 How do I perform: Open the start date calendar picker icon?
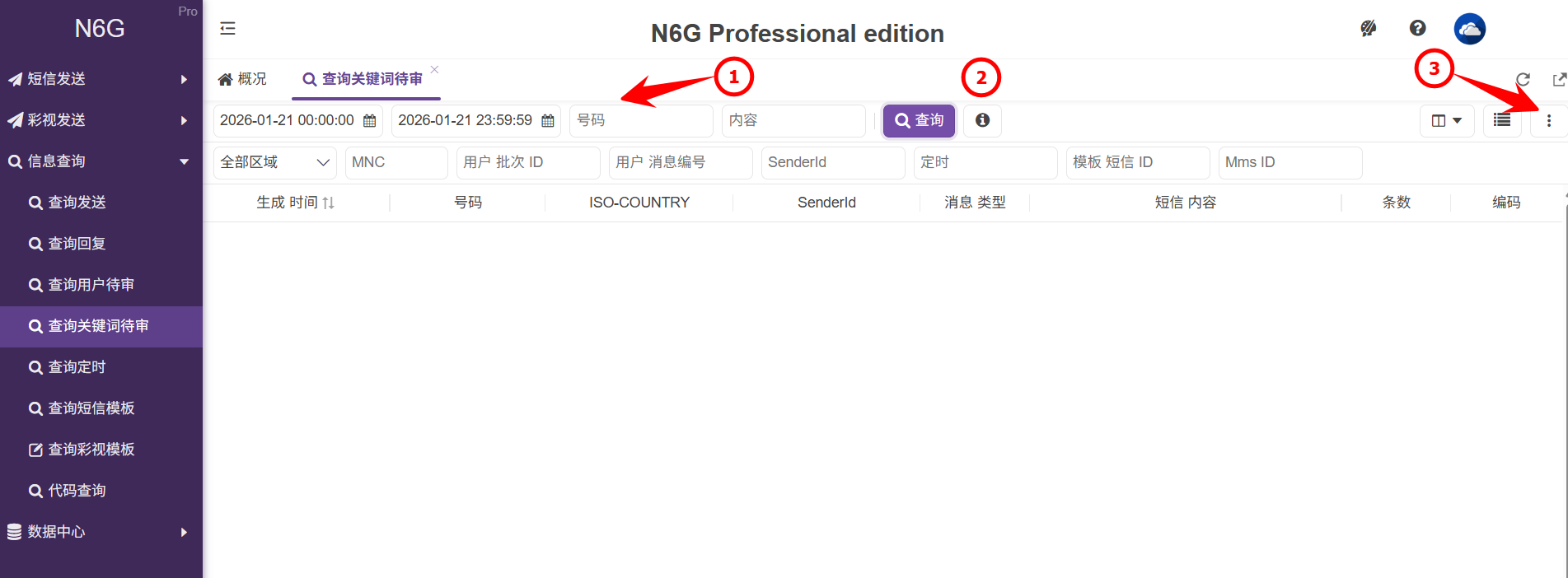click(x=370, y=121)
